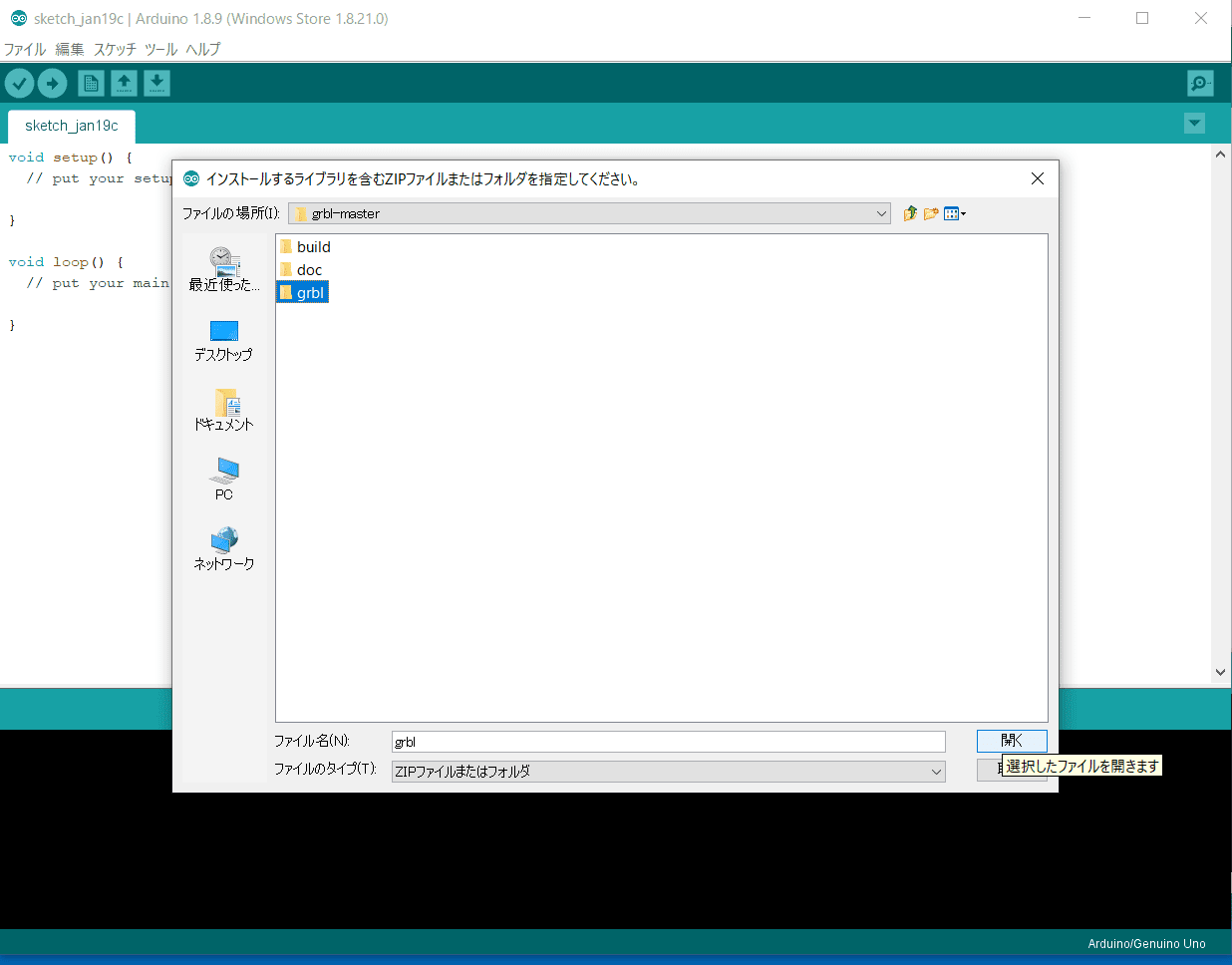Click the ファイル名 filename input field

click(x=668, y=742)
